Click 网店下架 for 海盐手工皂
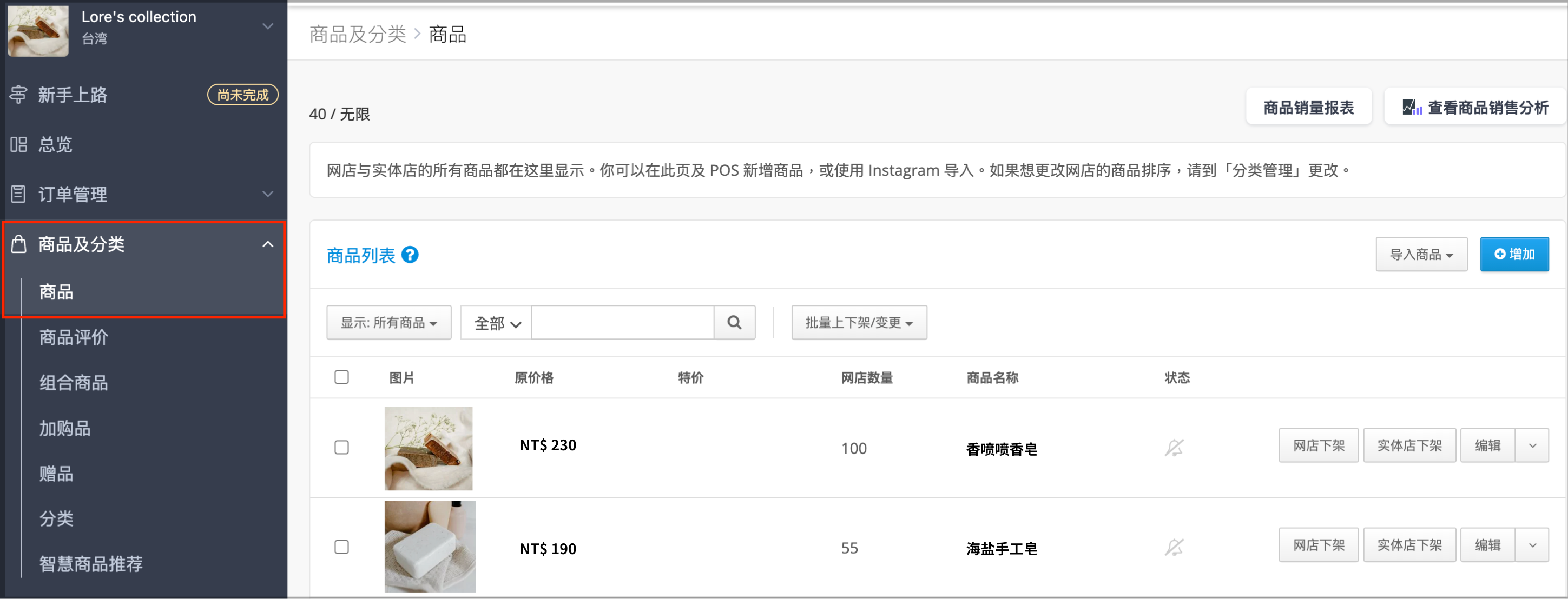 1319,545
